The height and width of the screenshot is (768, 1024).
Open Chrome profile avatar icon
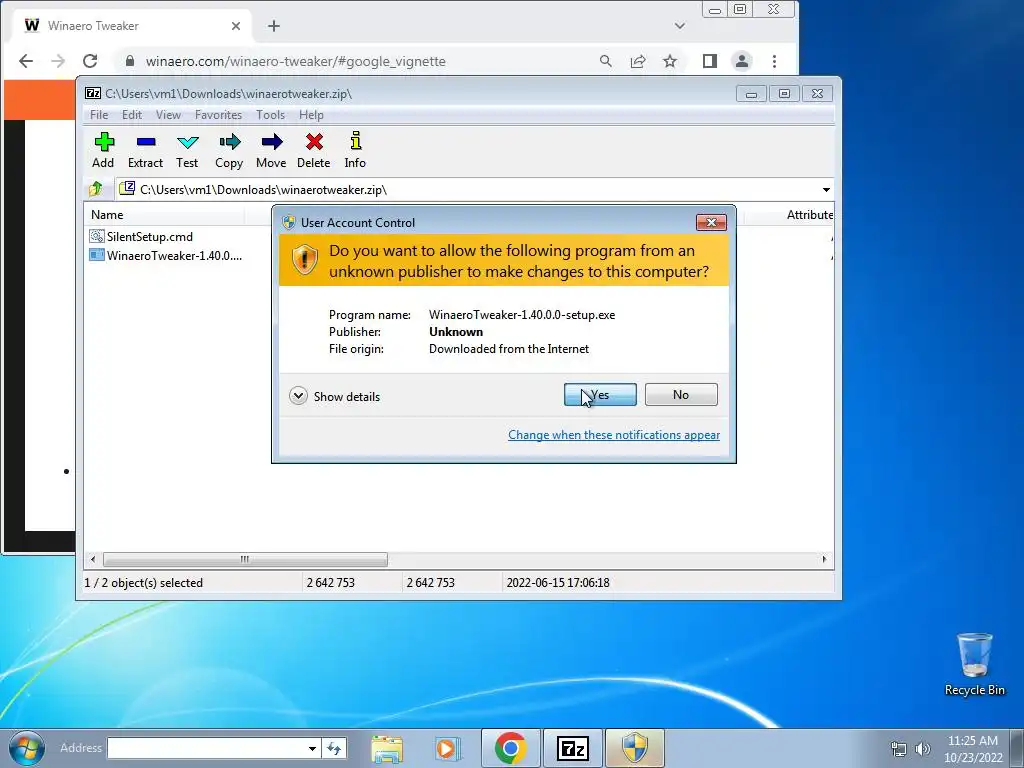click(742, 61)
